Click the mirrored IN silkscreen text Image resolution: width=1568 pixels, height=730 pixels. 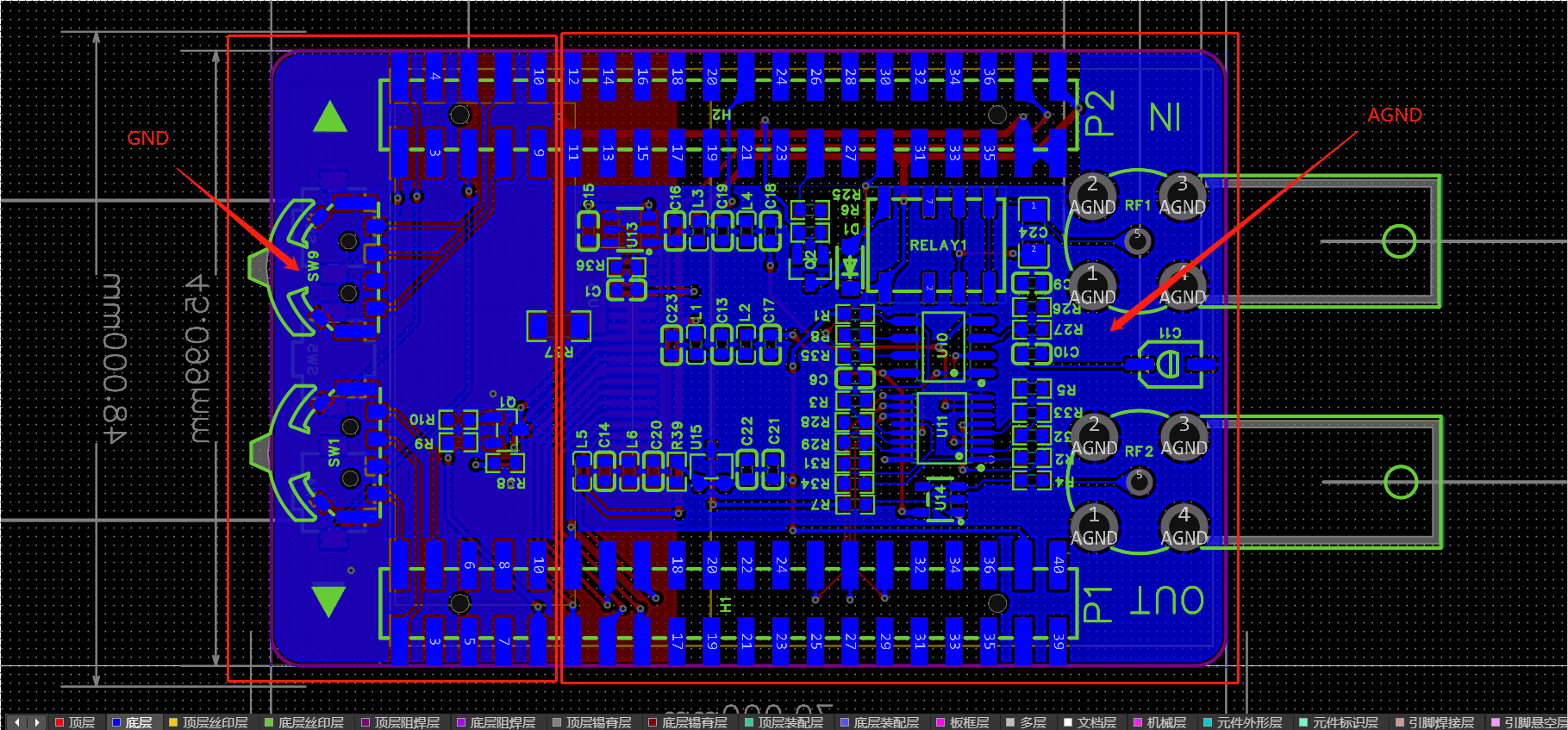tap(1165, 117)
